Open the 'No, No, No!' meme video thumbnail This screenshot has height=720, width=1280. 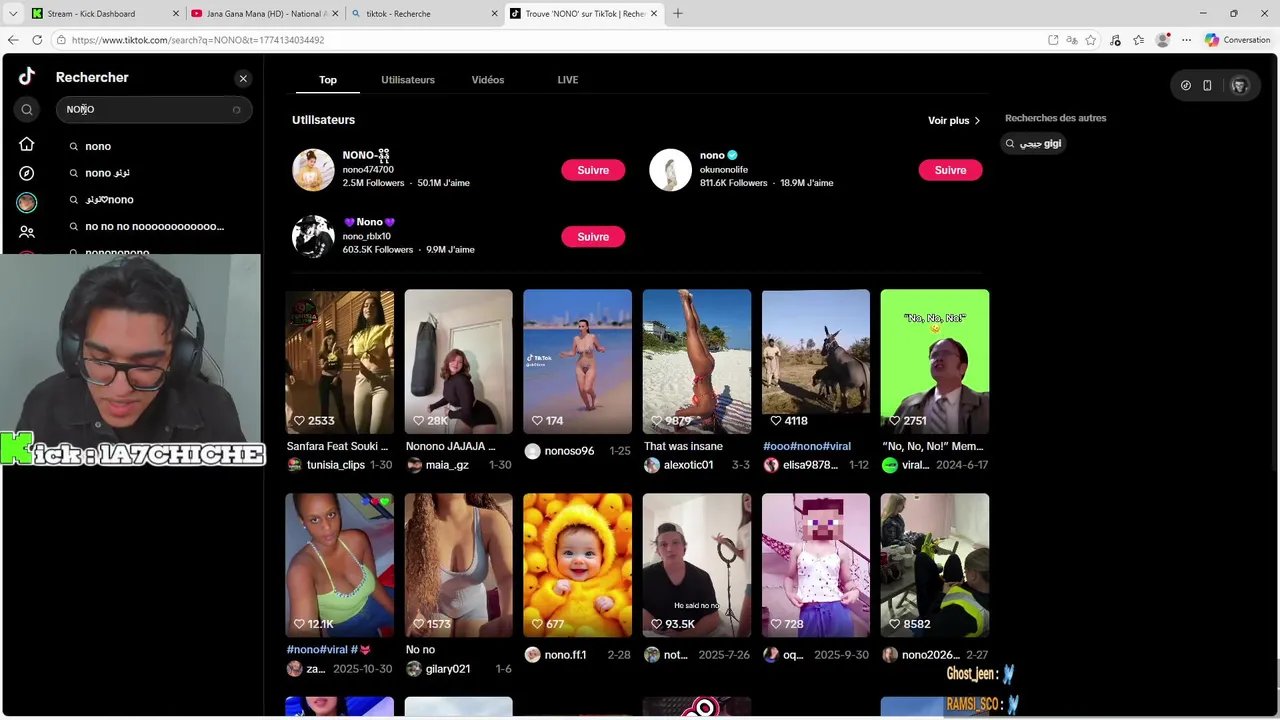tap(935, 362)
